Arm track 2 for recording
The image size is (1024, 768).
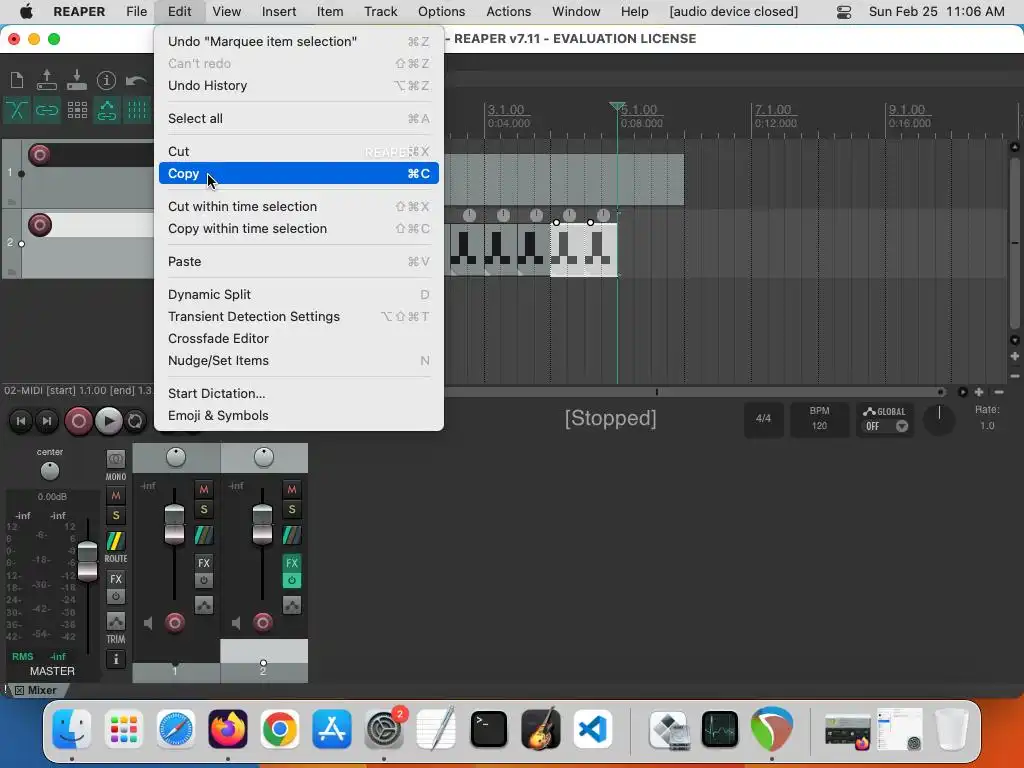(x=39, y=225)
